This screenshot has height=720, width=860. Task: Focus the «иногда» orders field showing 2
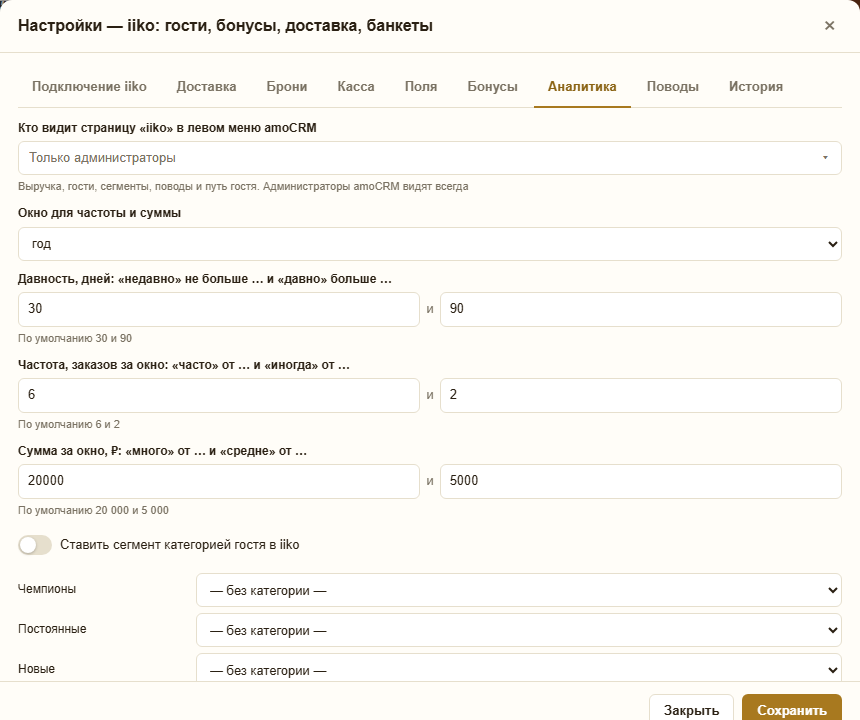pyautogui.click(x=641, y=395)
